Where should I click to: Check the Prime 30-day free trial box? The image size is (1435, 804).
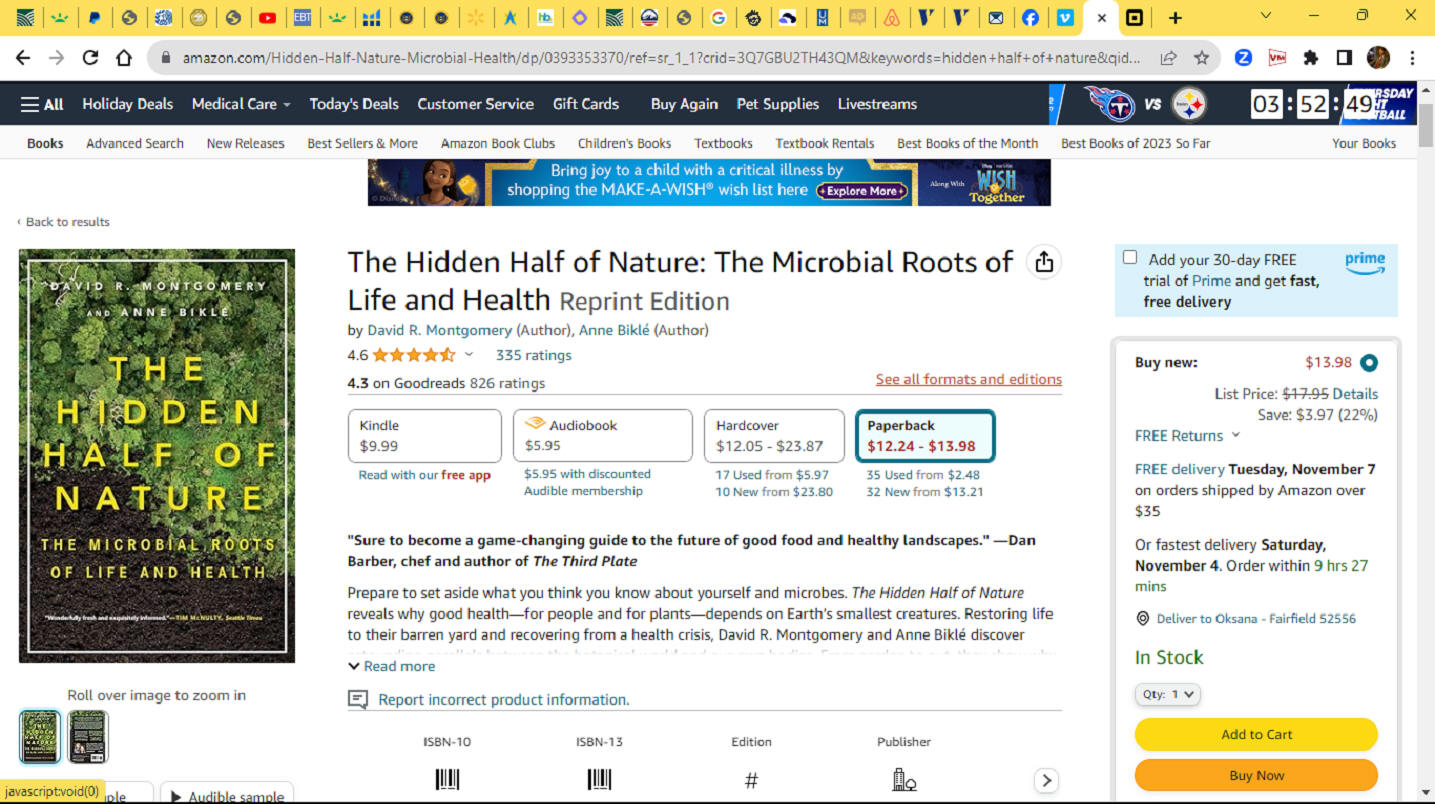click(x=1130, y=258)
